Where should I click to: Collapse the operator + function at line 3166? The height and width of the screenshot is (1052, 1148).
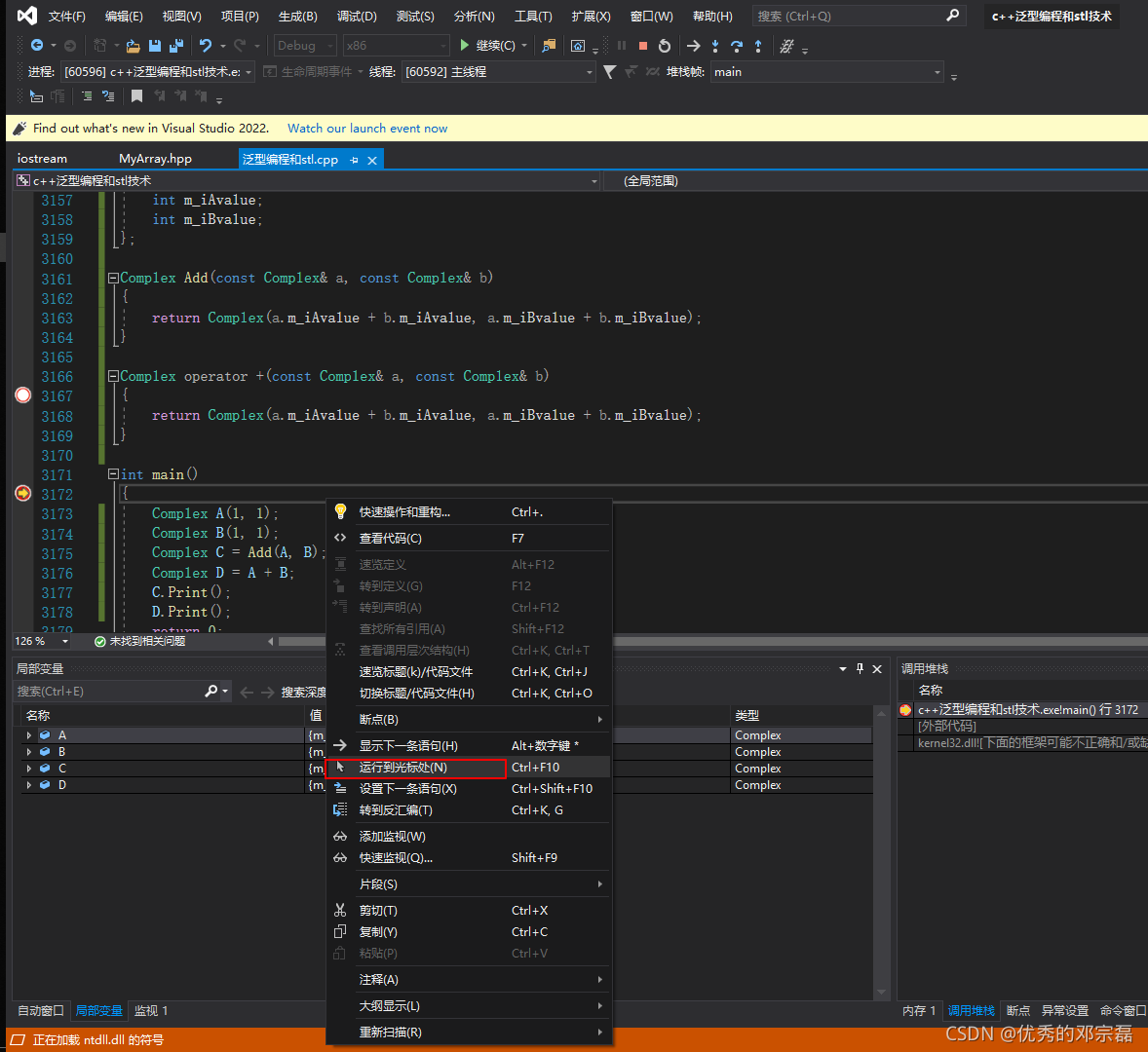113,376
